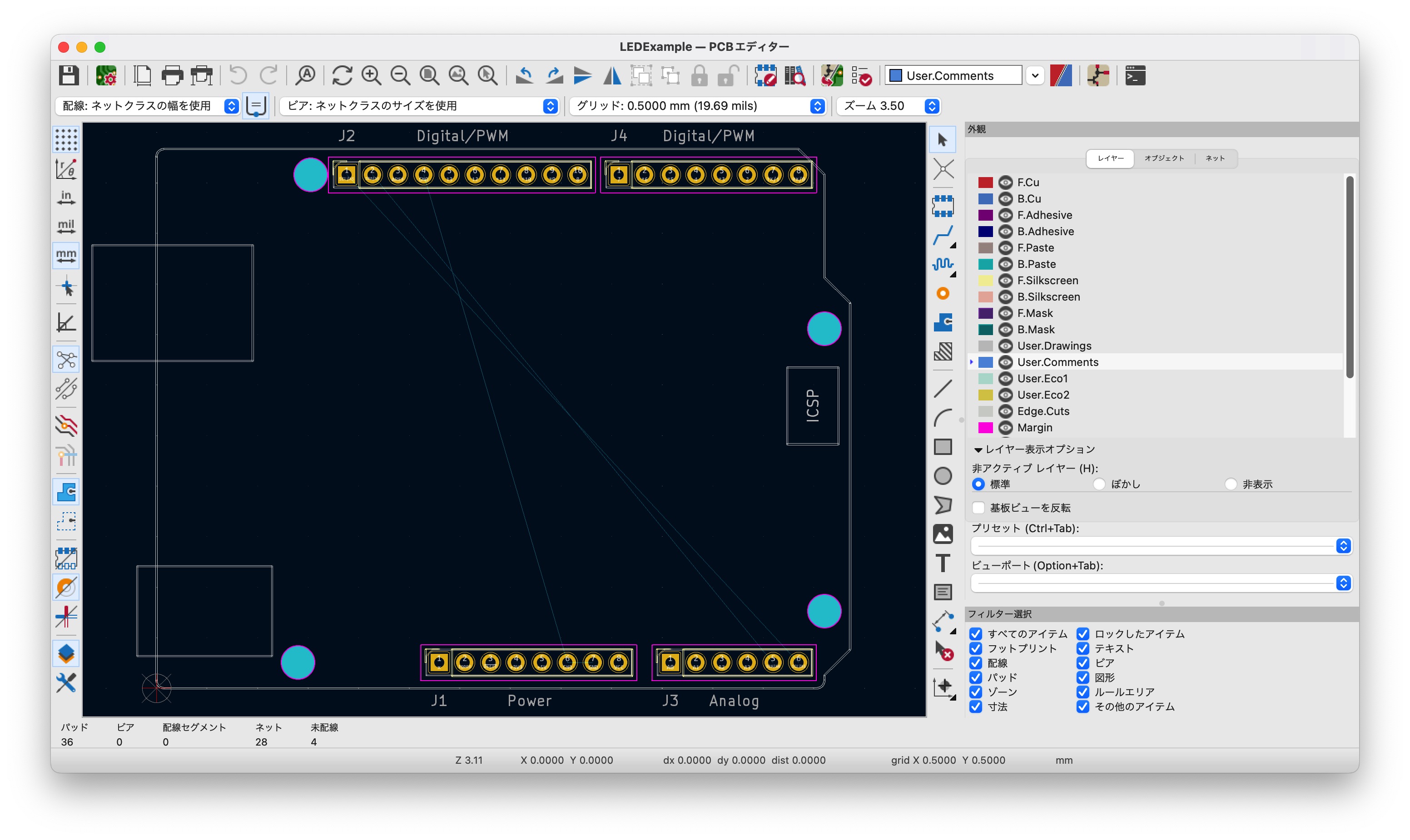The height and width of the screenshot is (840, 1410).
Task: Click the Undo arrow icon
Action: (x=238, y=75)
